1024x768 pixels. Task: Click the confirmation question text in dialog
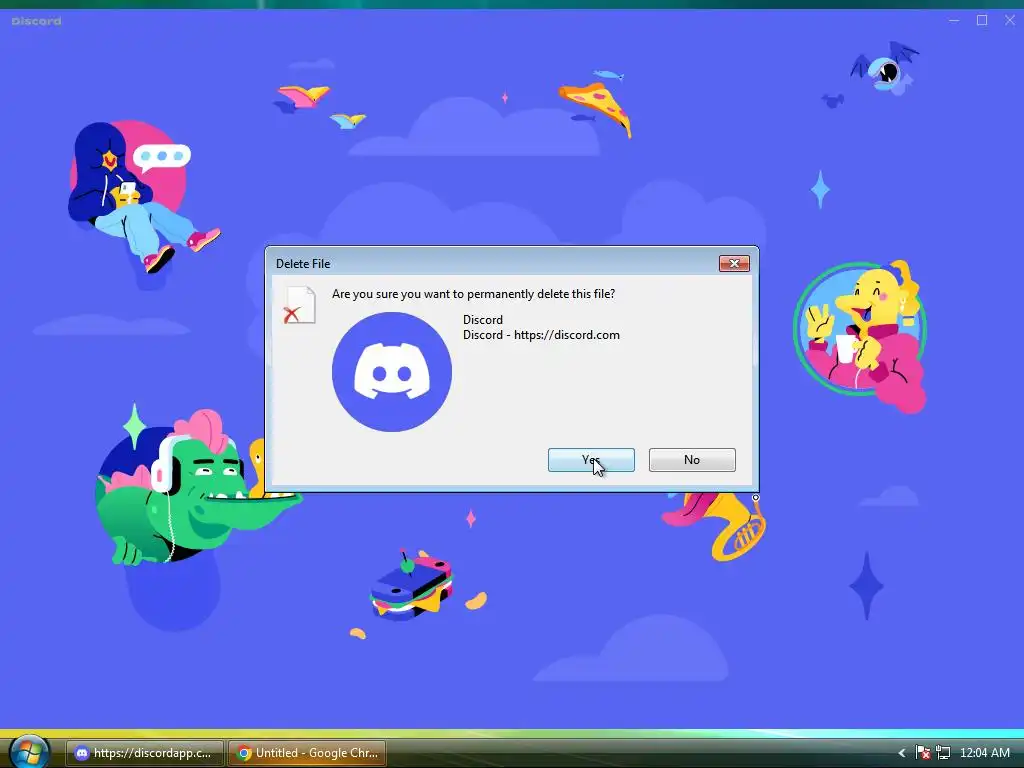473,294
